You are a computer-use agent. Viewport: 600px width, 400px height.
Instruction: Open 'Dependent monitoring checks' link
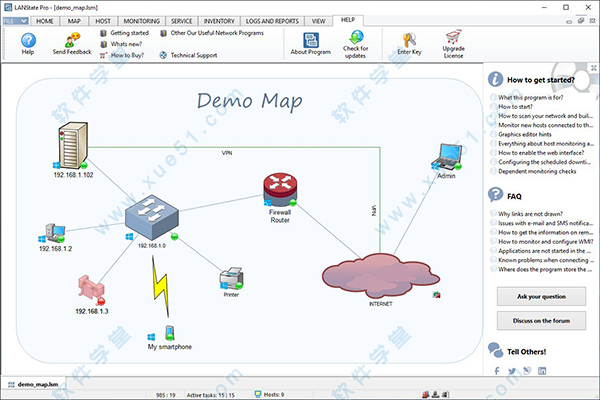tap(537, 171)
